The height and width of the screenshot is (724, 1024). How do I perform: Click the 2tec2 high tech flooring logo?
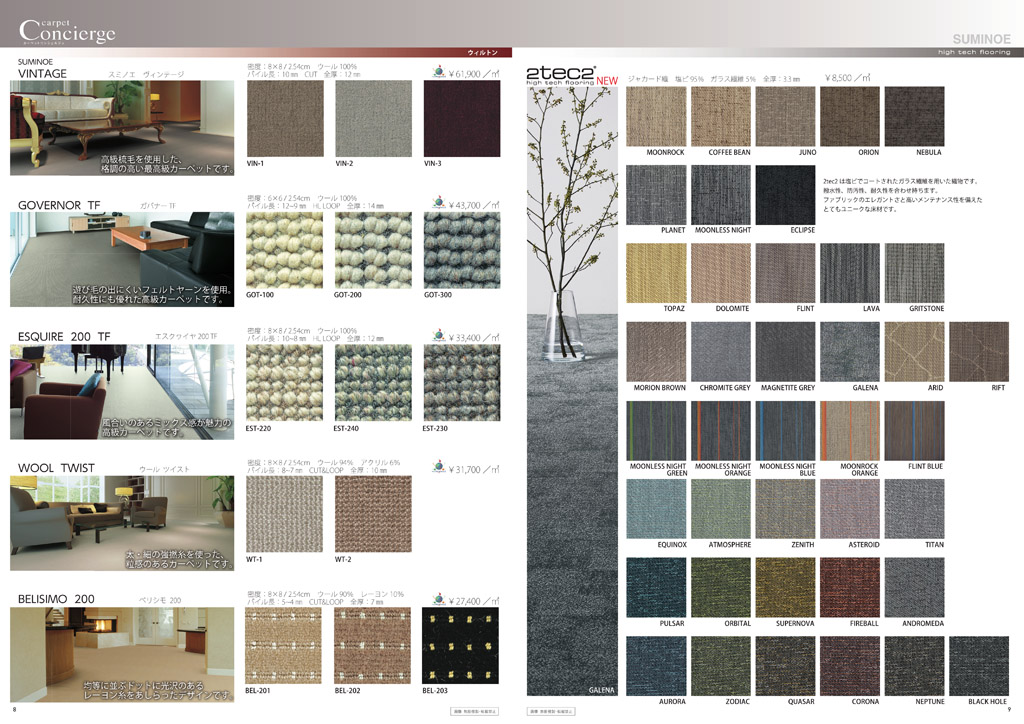[x=560, y=76]
